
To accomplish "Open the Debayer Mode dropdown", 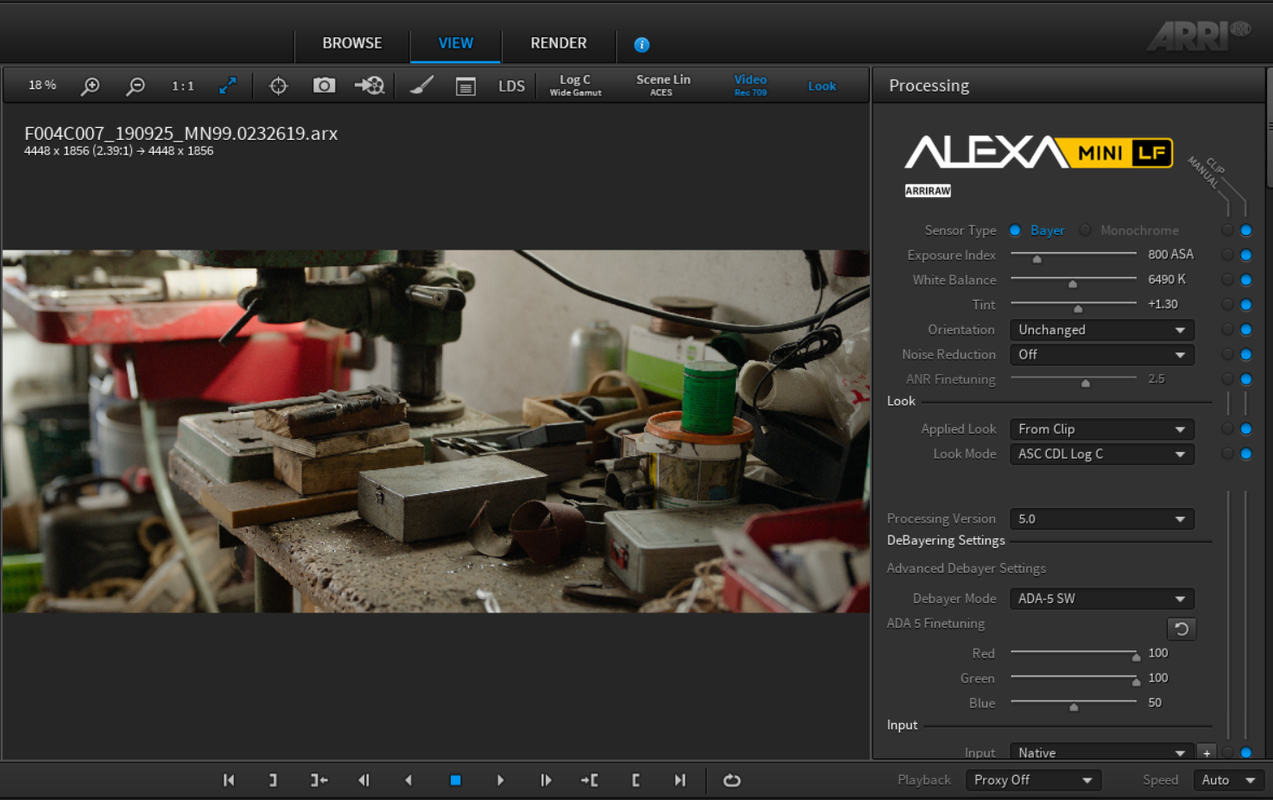I will (x=1102, y=599).
